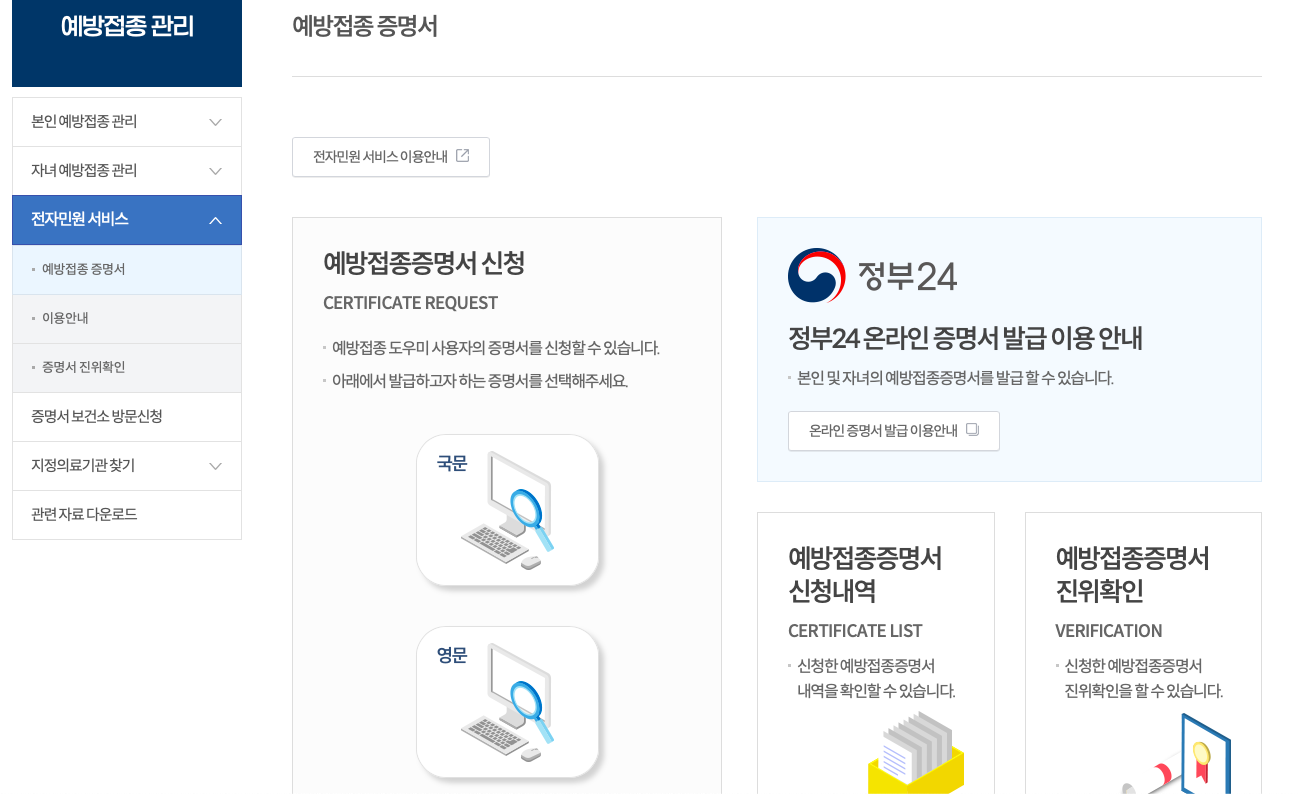Open the 영문 certificate request icon

(x=508, y=702)
